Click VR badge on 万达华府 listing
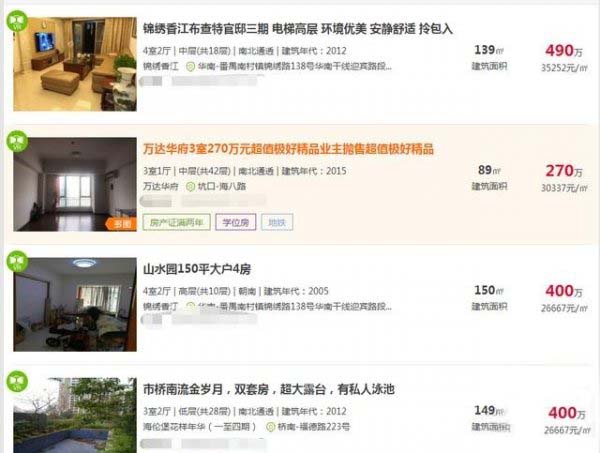Viewport: 600px width, 453px height. pos(17,141)
